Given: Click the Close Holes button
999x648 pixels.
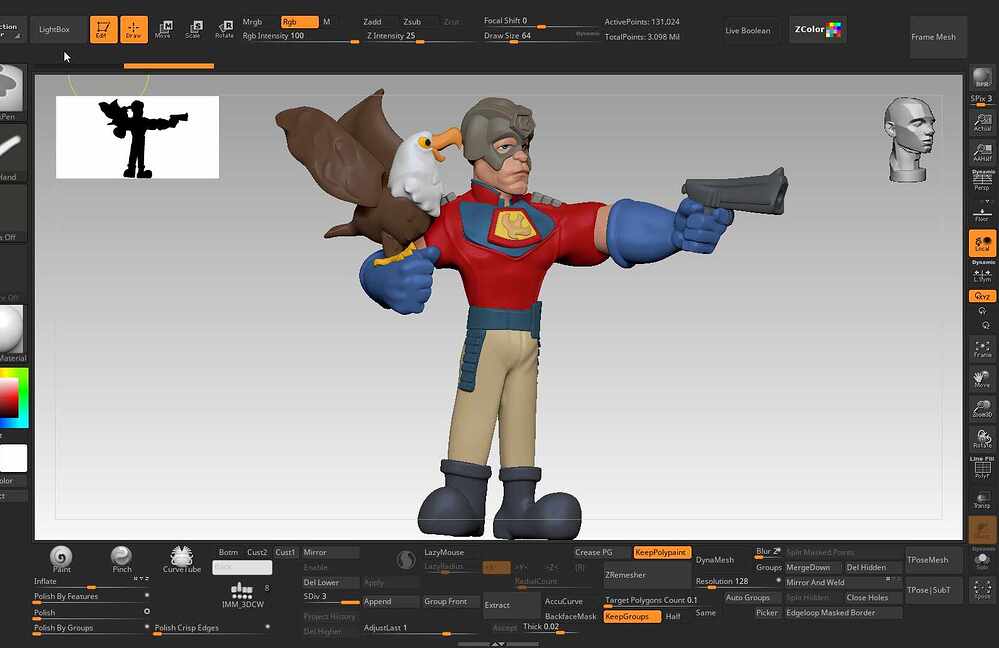Looking at the screenshot, I should [x=873, y=598].
